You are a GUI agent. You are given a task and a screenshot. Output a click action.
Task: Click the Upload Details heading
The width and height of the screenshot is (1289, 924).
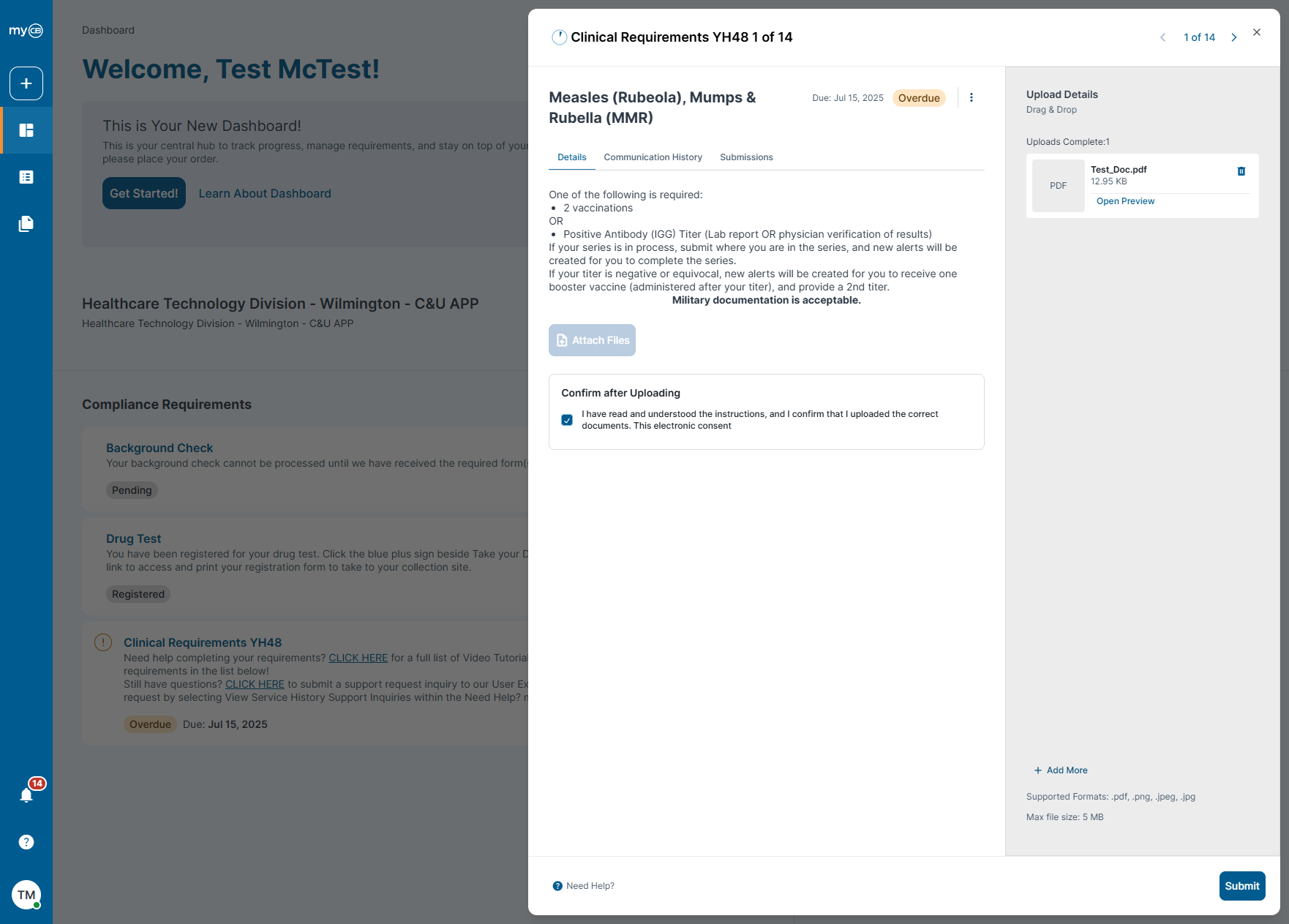[1061, 94]
